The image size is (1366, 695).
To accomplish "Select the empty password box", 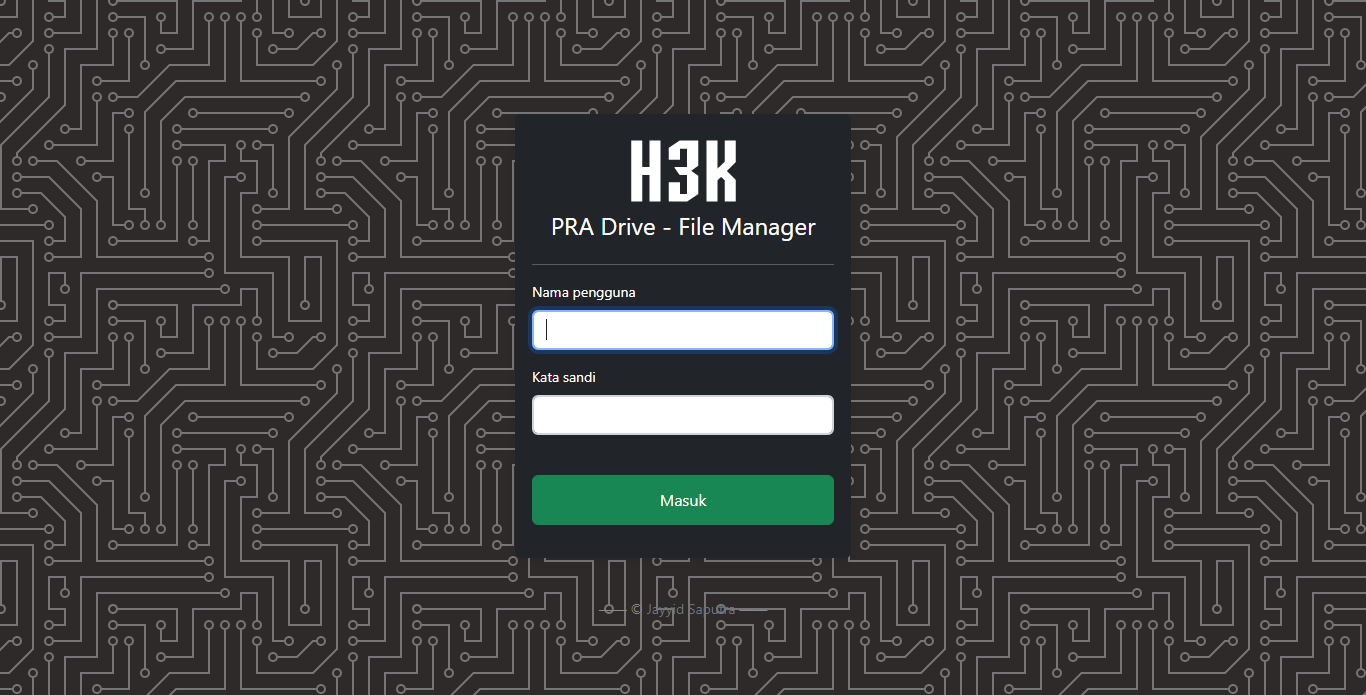I will click(683, 415).
